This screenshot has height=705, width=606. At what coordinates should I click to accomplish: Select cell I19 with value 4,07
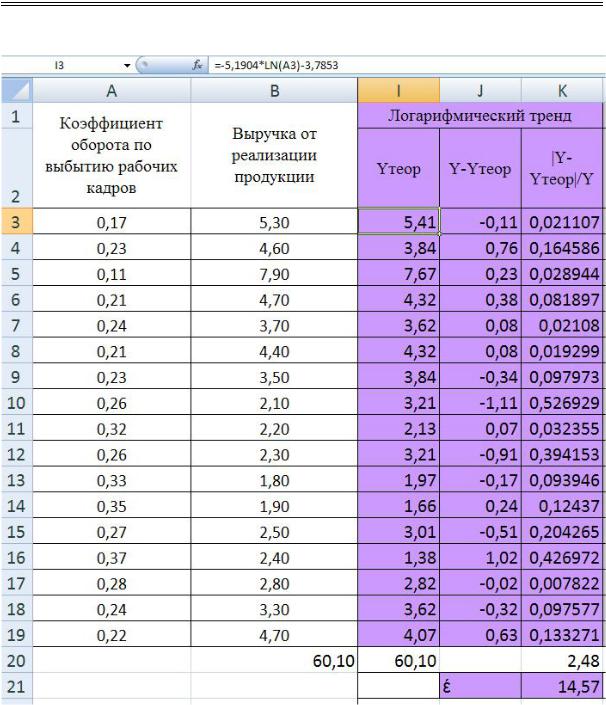point(399,635)
